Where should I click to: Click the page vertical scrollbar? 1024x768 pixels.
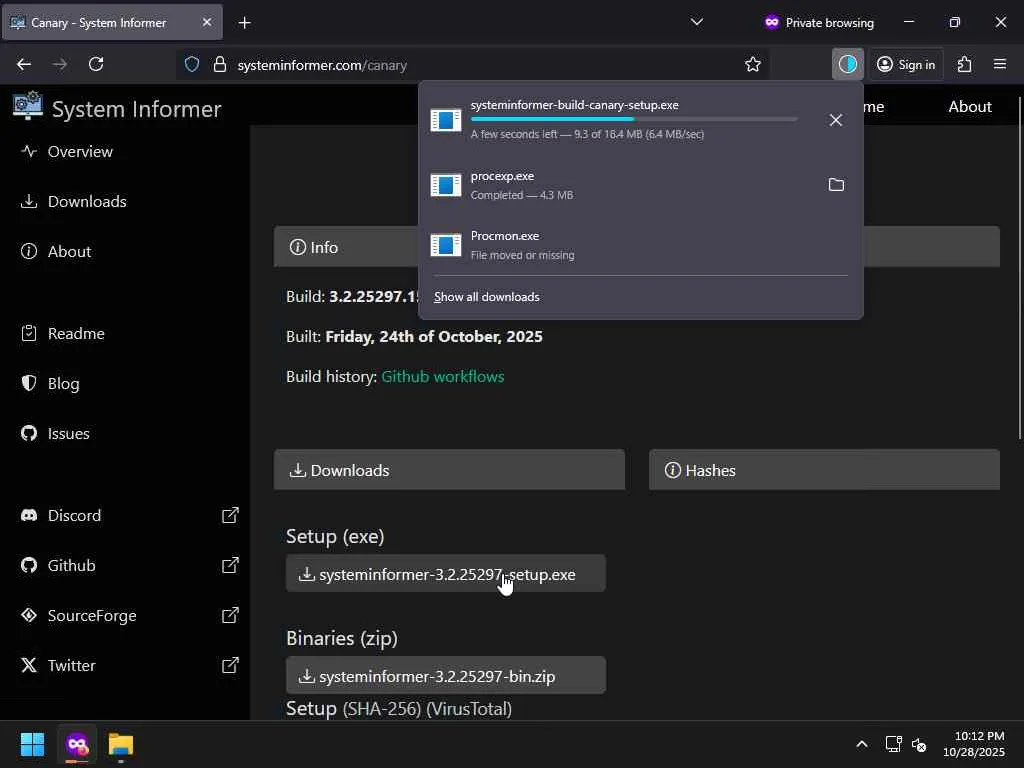(x=1019, y=268)
